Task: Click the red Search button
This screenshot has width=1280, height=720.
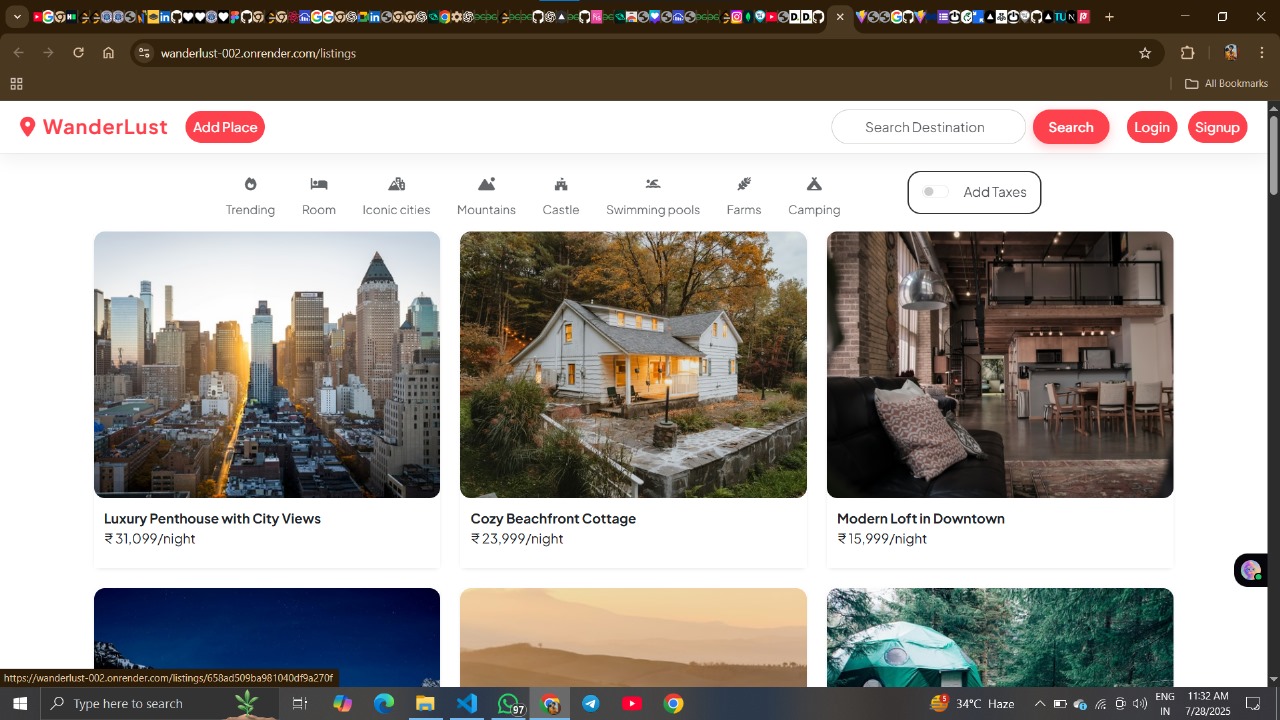Action: tap(1071, 127)
